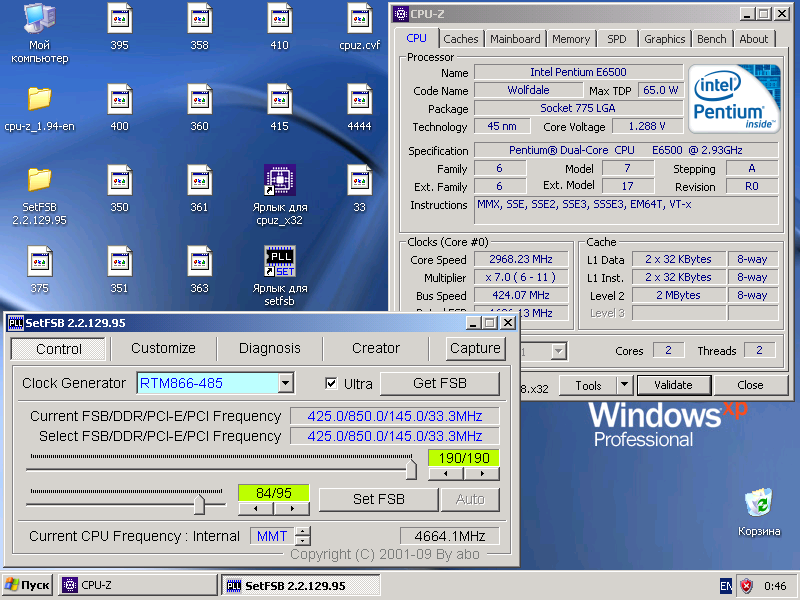Click the upper FSB slider thumb
This screenshot has height=600, width=800.
tap(411, 469)
